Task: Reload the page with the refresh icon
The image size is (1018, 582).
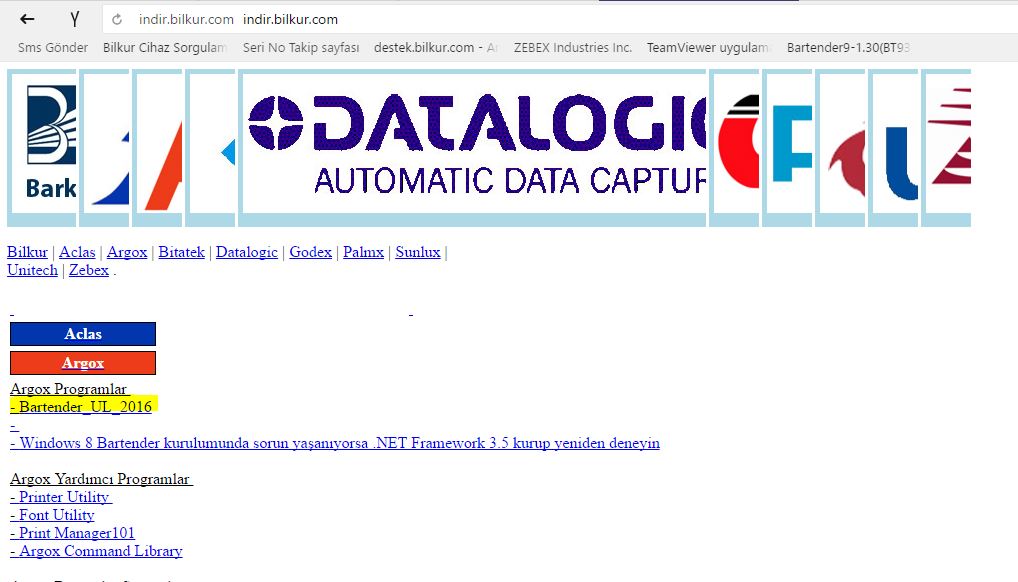Action: tap(117, 19)
